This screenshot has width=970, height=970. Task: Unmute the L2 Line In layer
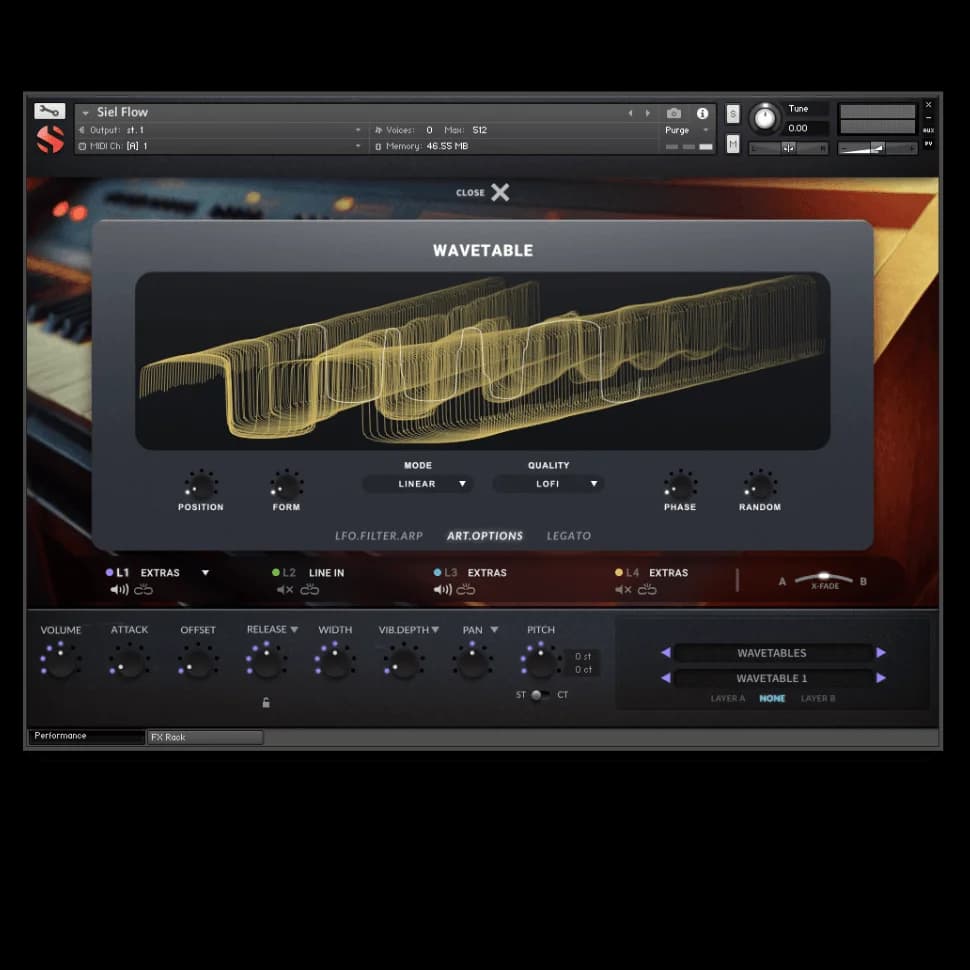pyautogui.click(x=284, y=590)
